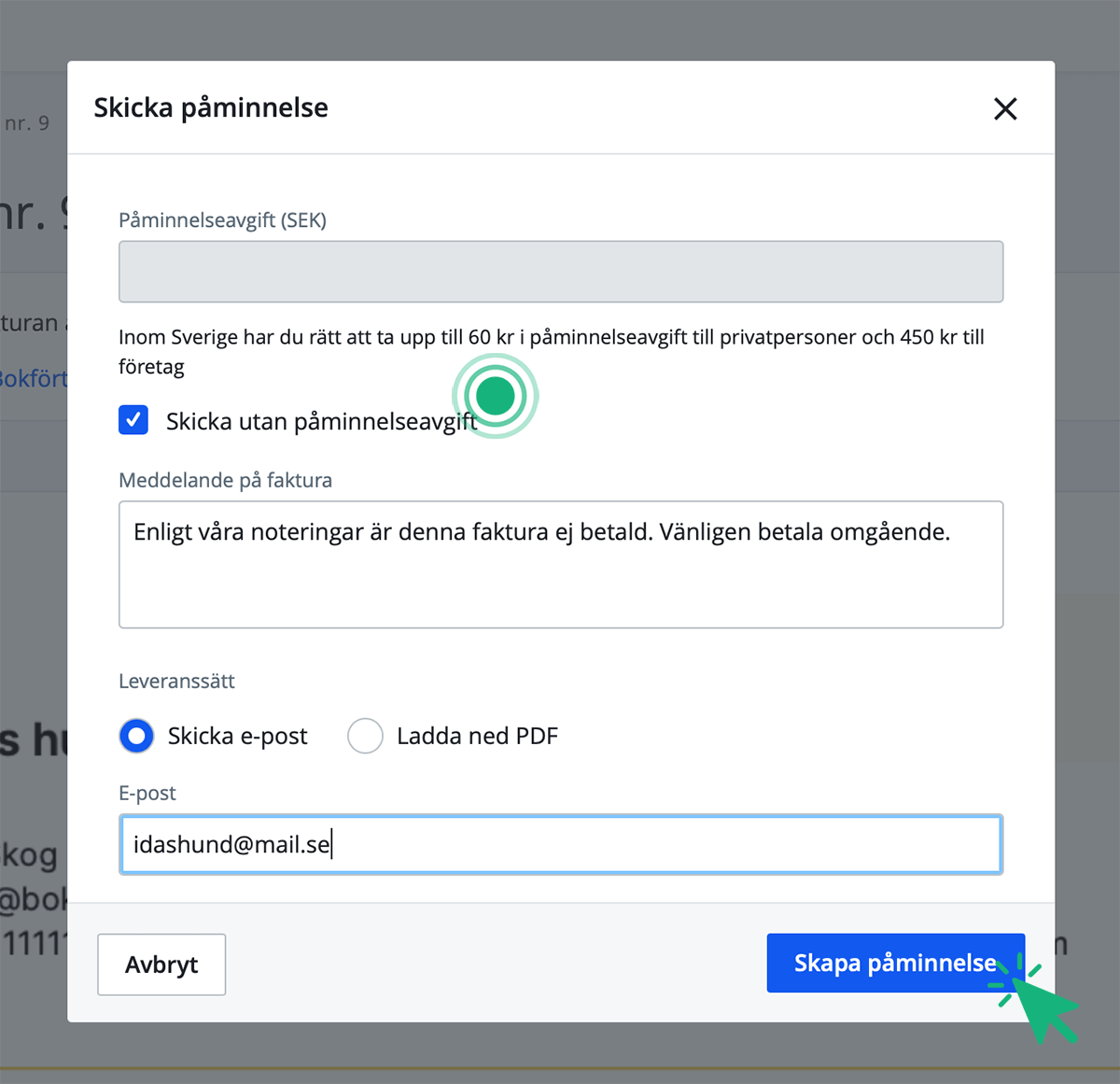Focus the E-post input field
Viewport: 1120px width, 1084px height.
point(560,844)
